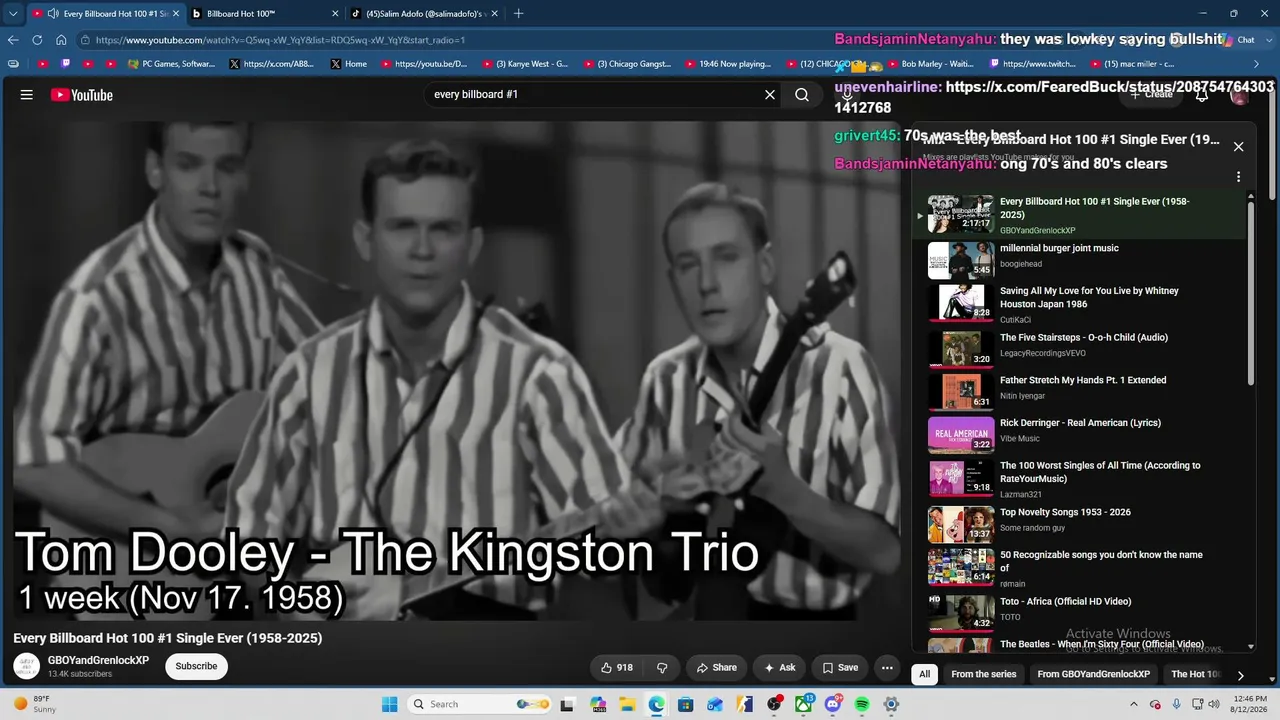Like the video with 918 likes
Viewport: 1280px width, 720px height.
click(x=616, y=668)
